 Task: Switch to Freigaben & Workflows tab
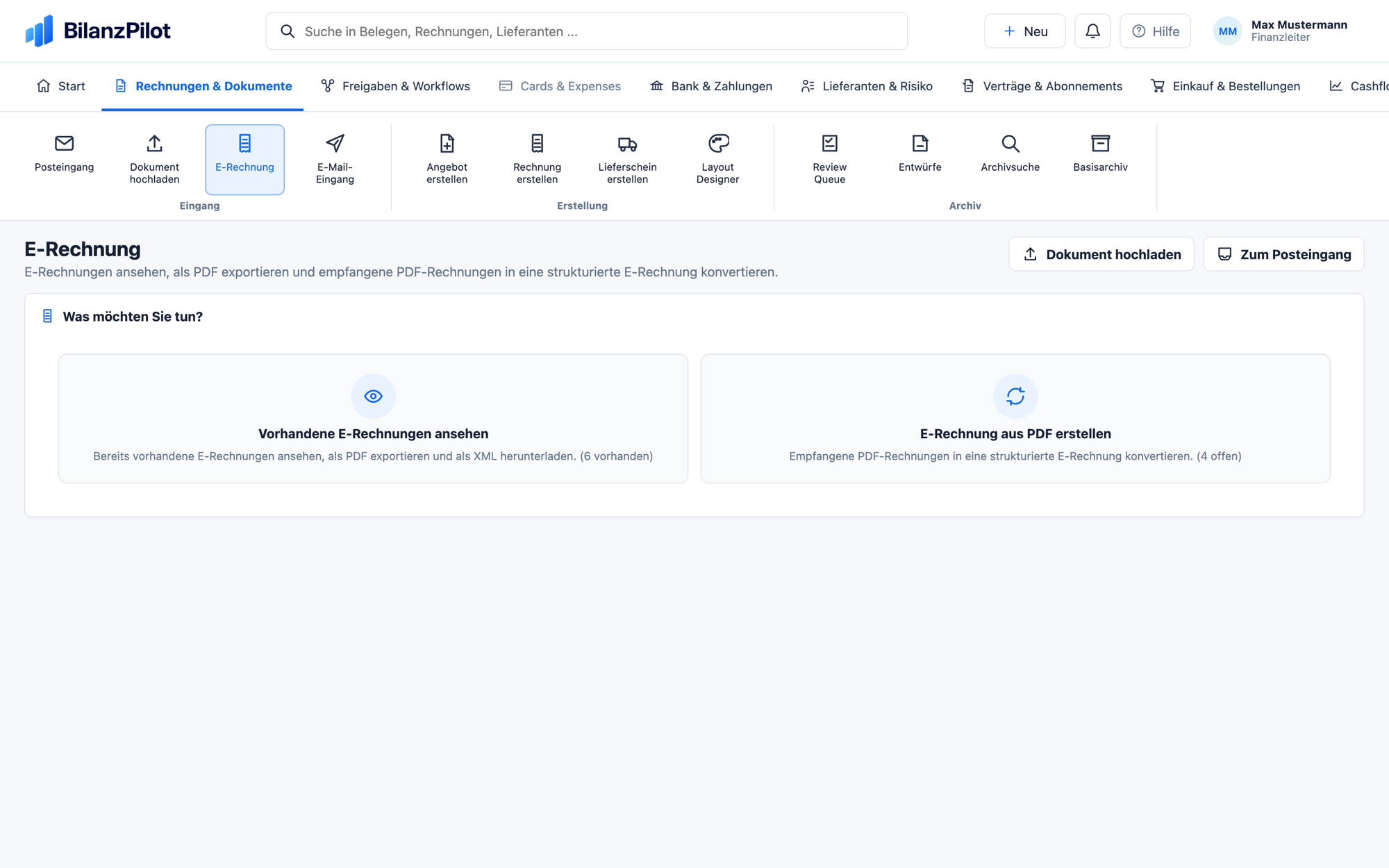click(x=395, y=86)
